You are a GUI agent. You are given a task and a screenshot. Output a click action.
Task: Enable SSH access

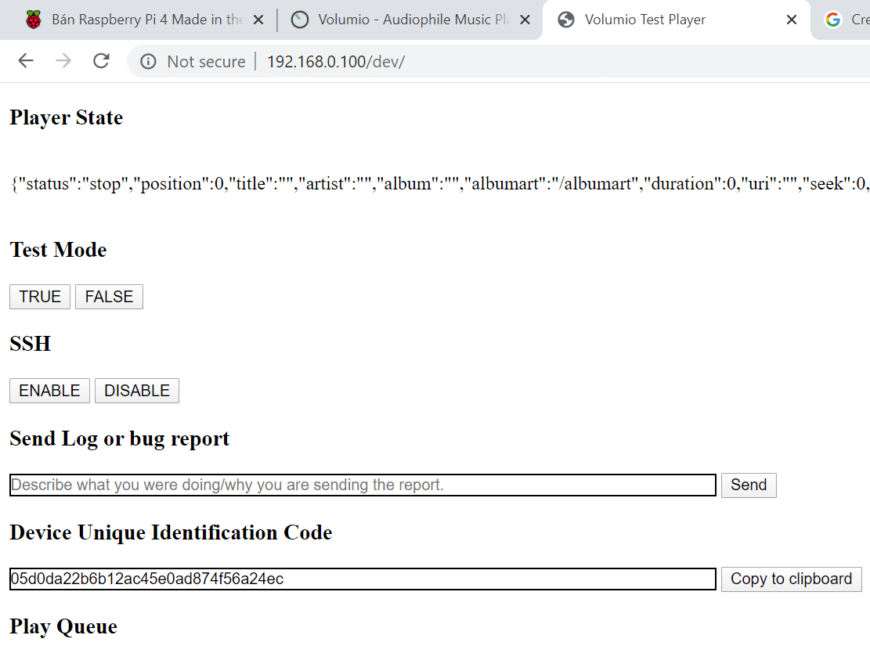pyautogui.click(x=49, y=391)
